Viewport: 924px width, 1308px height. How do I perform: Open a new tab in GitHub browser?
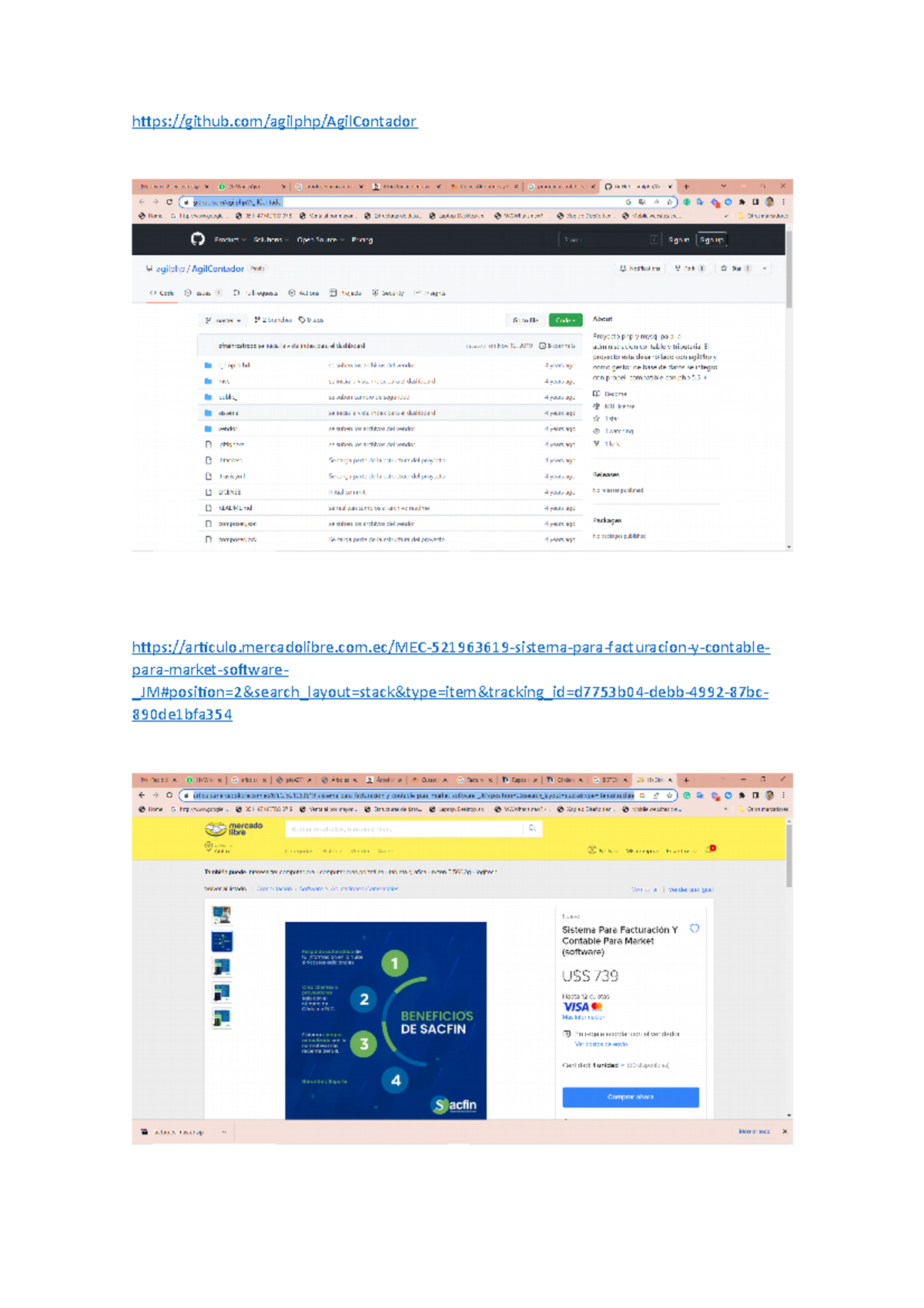686,186
